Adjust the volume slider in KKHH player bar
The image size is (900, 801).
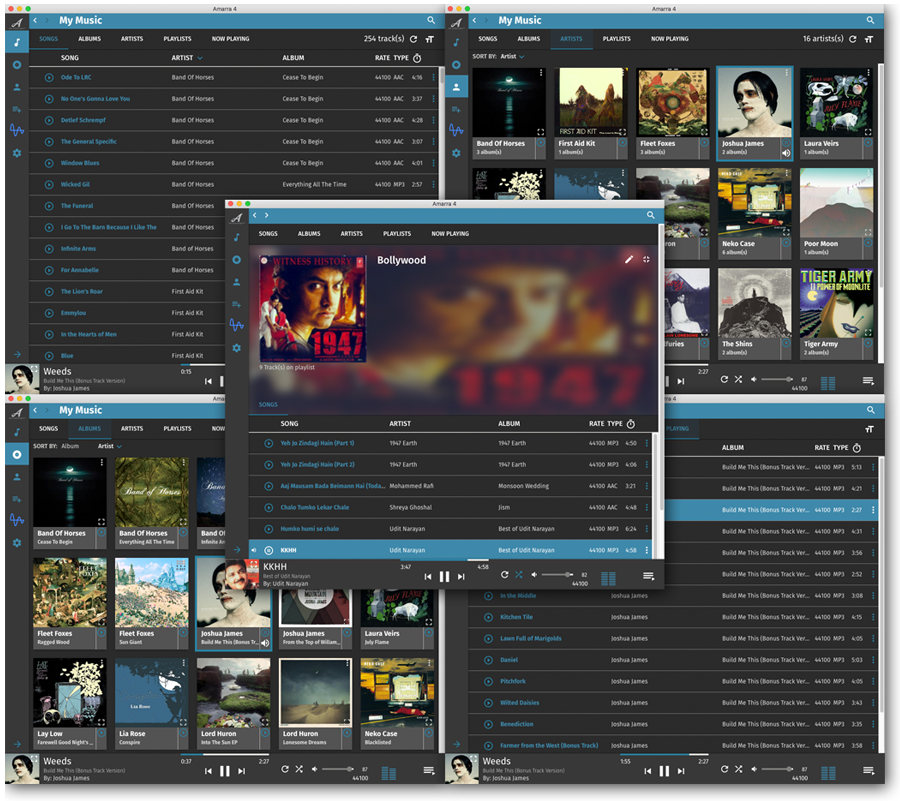pos(555,575)
